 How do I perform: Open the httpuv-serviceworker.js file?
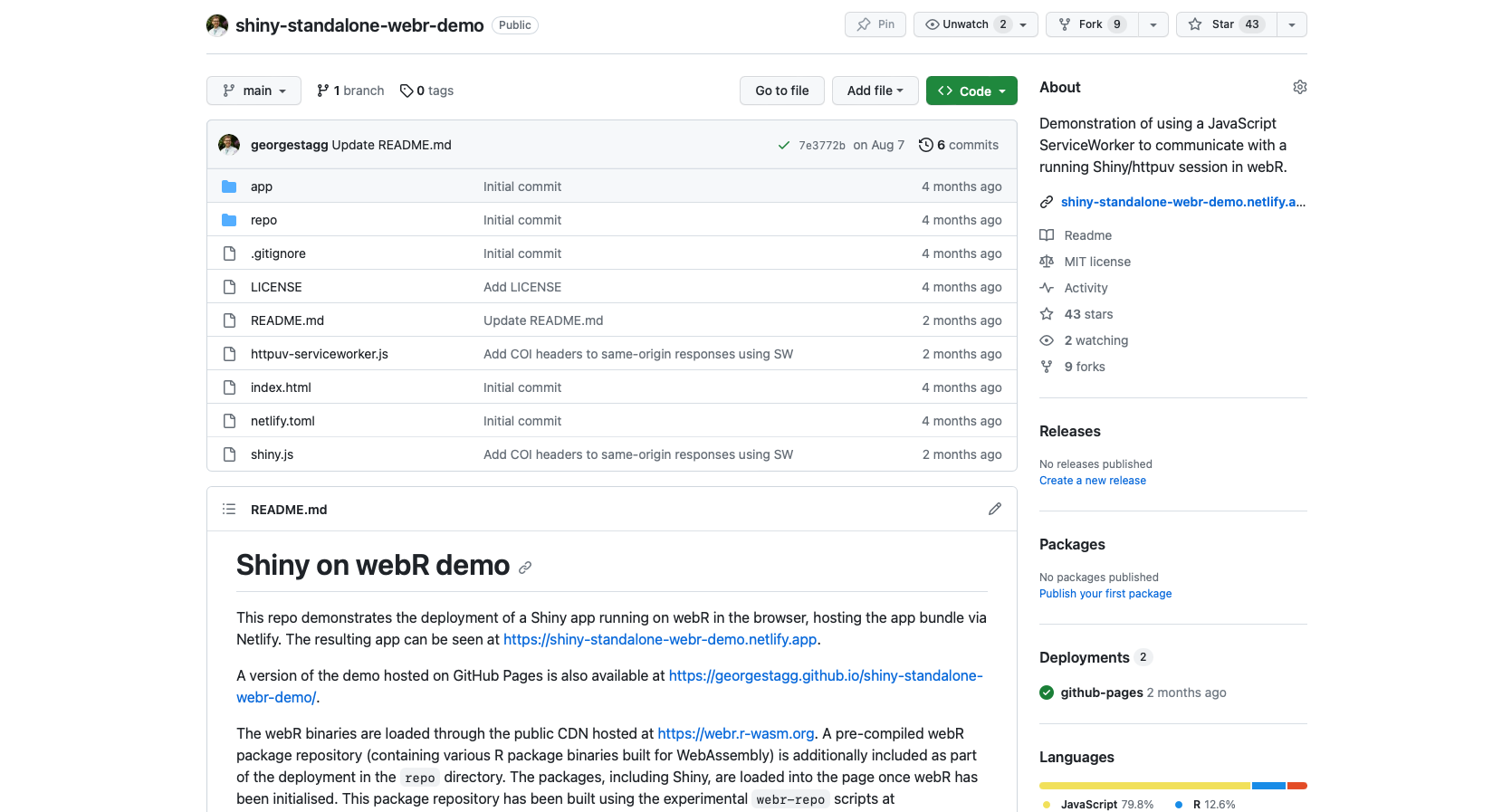[319, 354]
